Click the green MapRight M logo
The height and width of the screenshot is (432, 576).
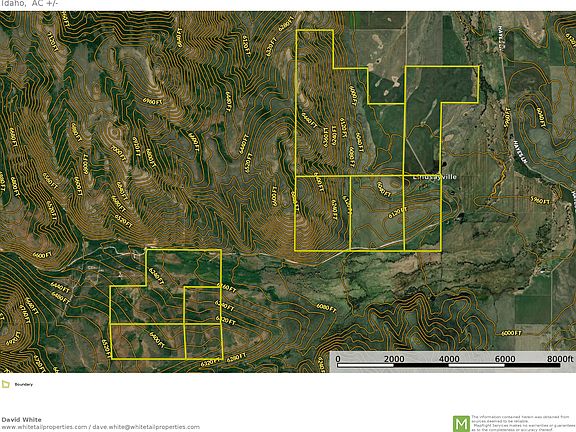(x=461, y=424)
